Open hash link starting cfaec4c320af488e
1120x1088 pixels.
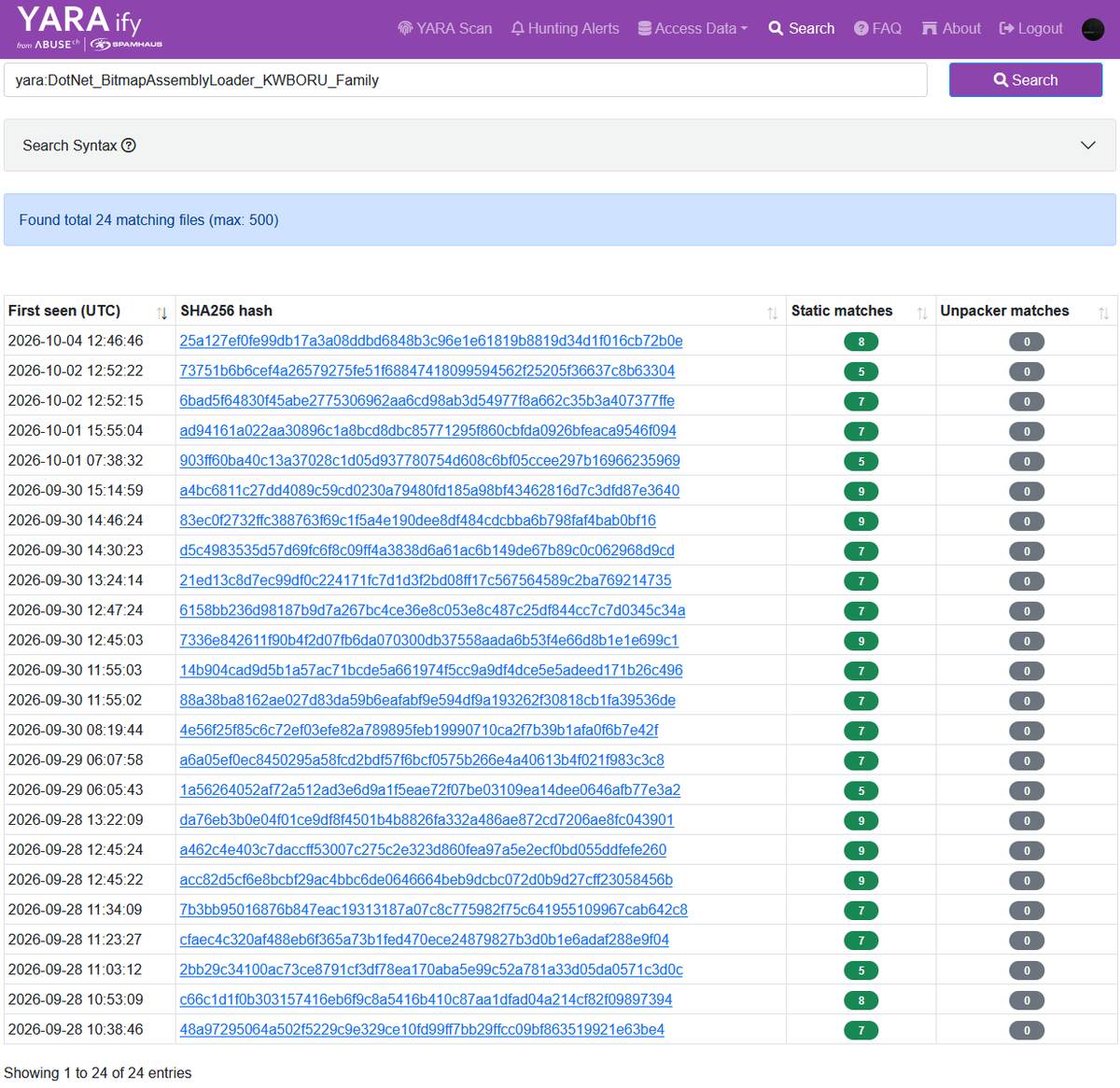point(425,938)
